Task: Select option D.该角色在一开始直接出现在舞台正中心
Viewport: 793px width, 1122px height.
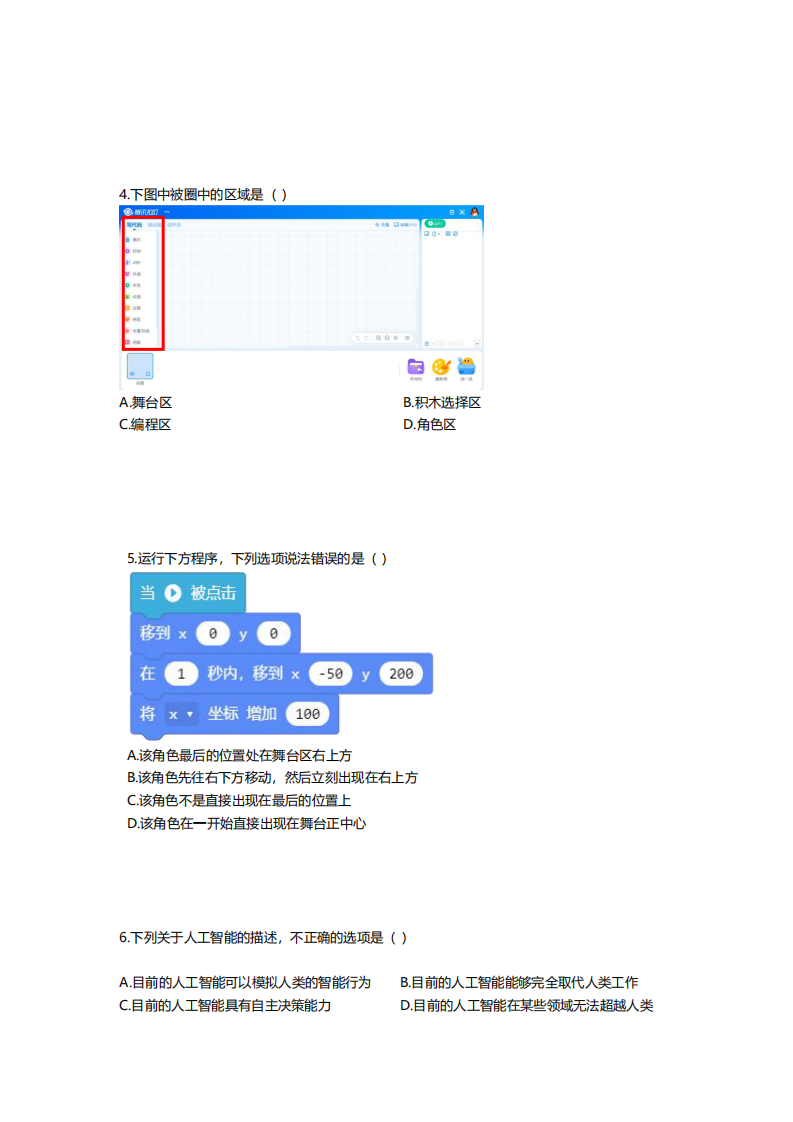Action: point(246,823)
